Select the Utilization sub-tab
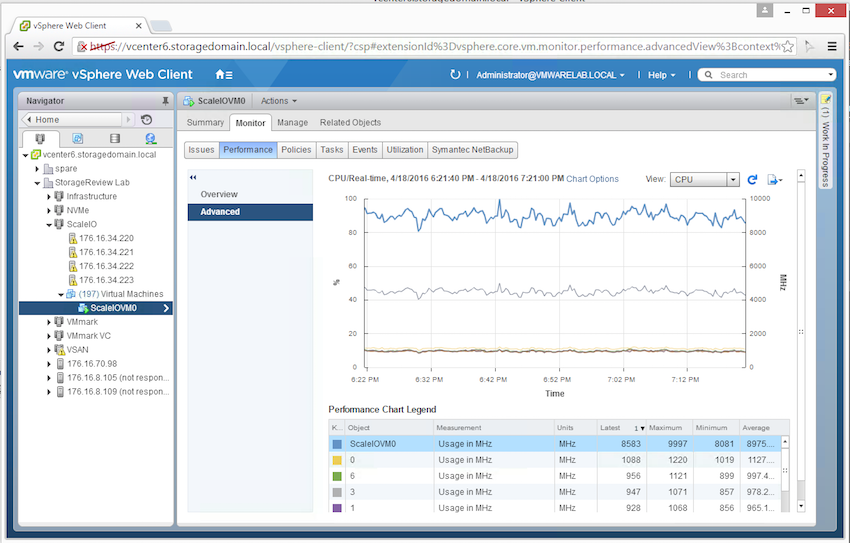The height and width of the screenshot is (543, 850). pos(405,150)
